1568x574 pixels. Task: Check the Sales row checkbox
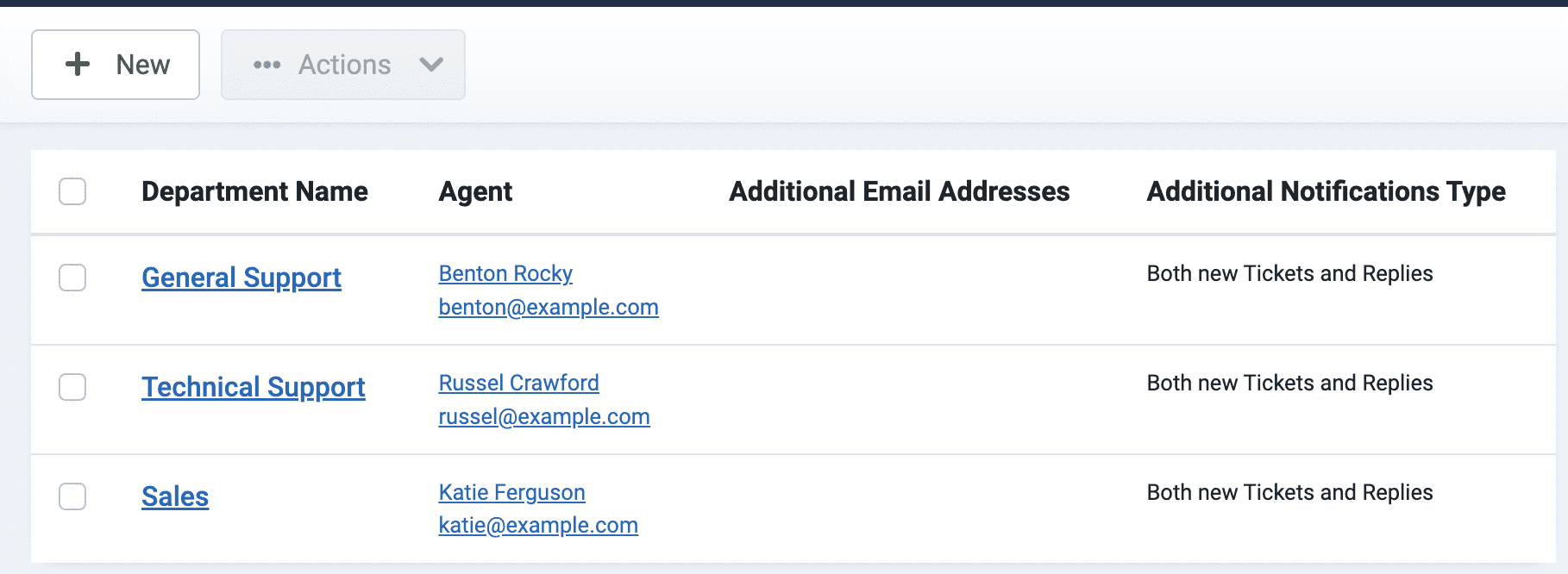tap(72, 496)
